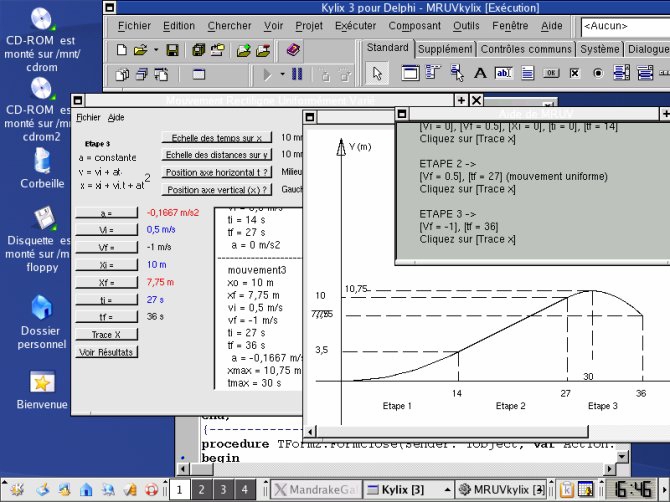Click Remove file from project icon
Image resolution: width=670 pixels, height=502 pixels.
pyautogui.click(x=263, y=50)
